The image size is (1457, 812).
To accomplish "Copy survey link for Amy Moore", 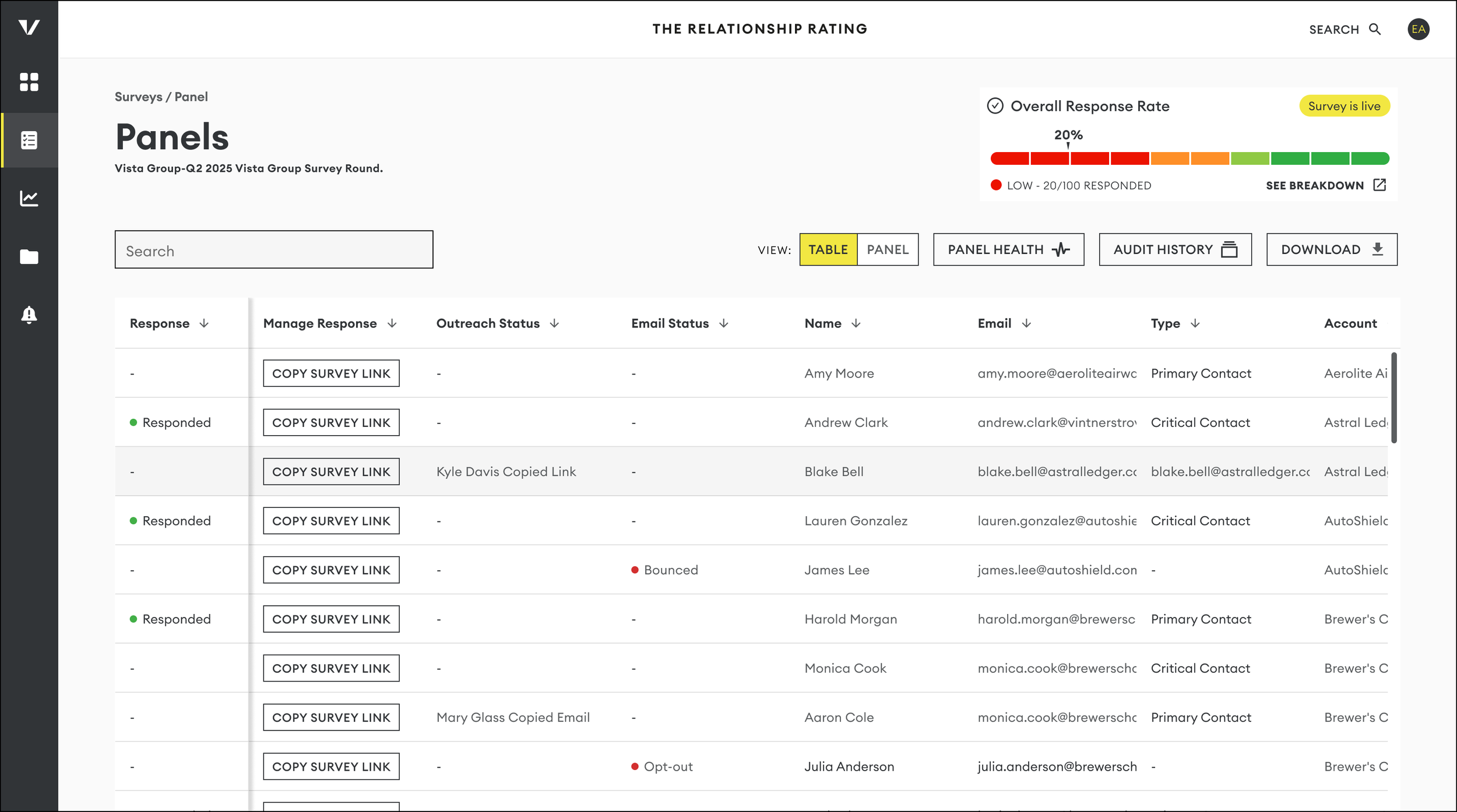I will (x=332, y=373).
